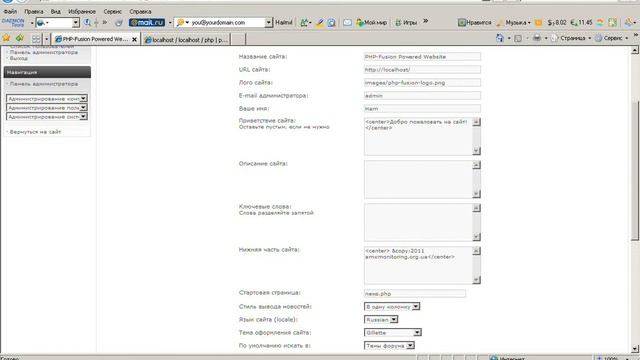The image size is (640, 360).
Task: Click the orange icon after Музыка
Action: 539,22
